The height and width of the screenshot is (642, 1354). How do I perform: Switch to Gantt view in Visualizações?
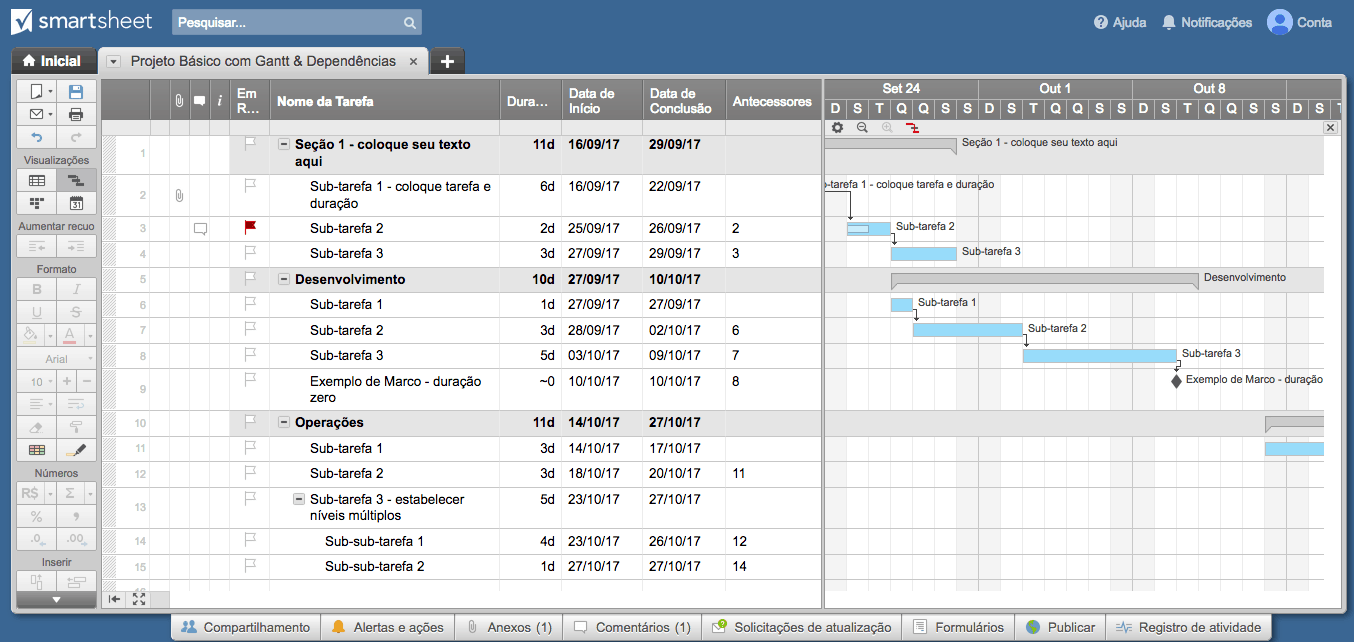(x=76, y=181)
